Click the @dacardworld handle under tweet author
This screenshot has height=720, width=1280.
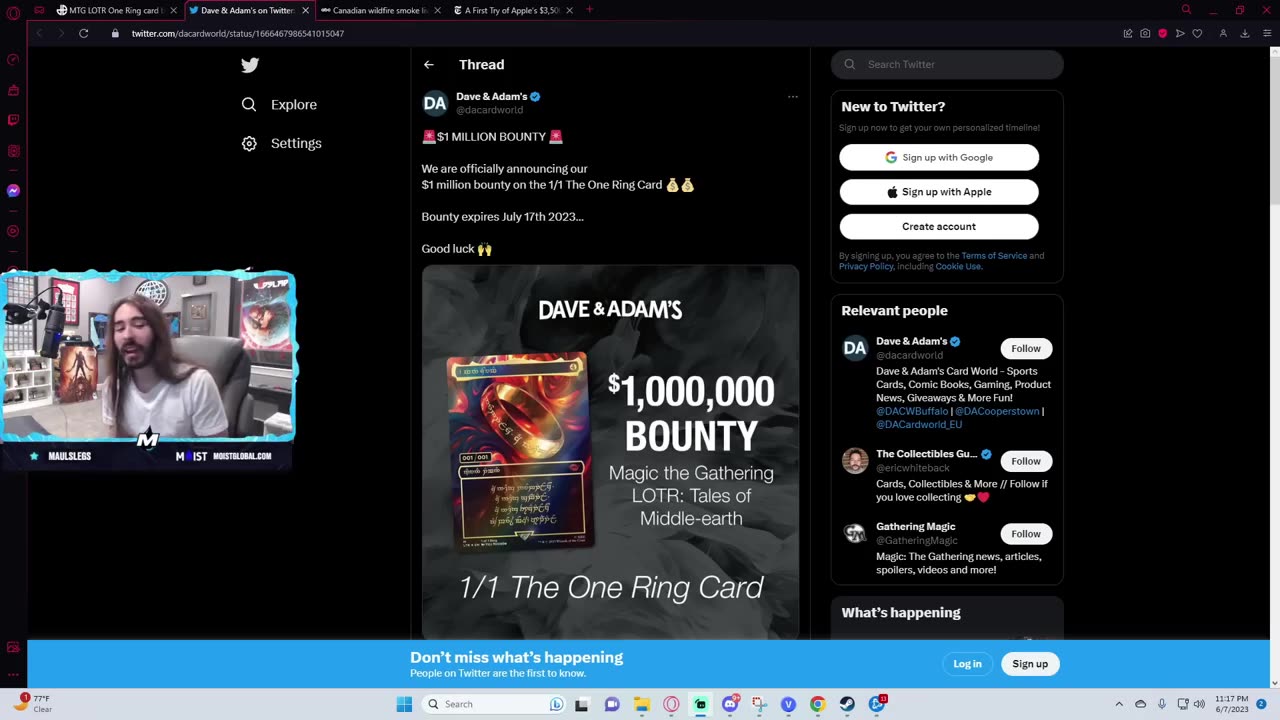[489, 110]
